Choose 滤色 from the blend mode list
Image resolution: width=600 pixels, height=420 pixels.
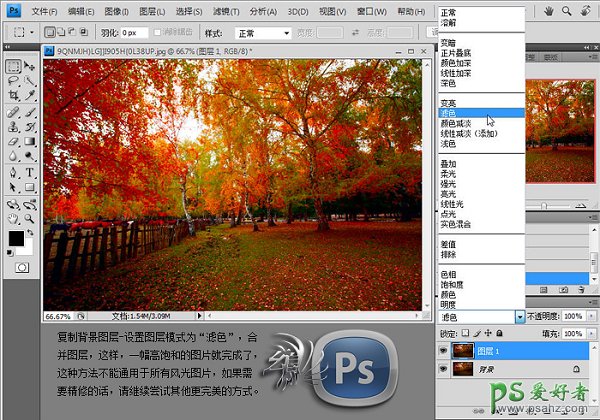448,113
